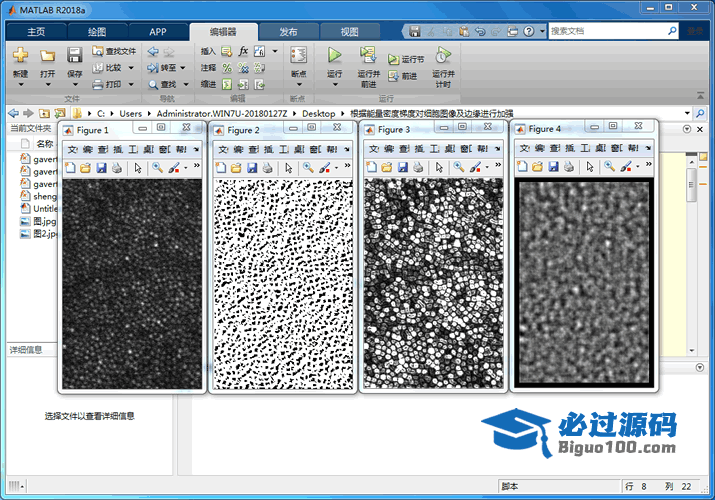The height and width of the screenshot is (500, 715).
Task: Switch to the Plots (绘图) tab
Action: click(x=97, y=31)
